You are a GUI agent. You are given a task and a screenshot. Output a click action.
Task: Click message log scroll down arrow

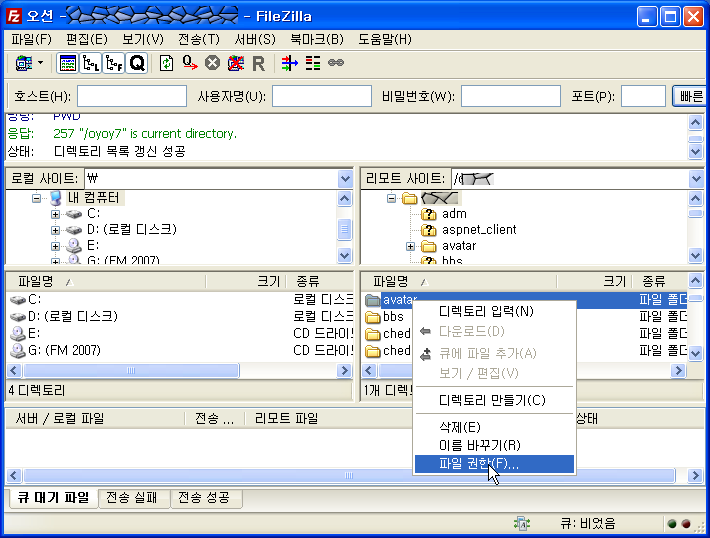[x=696, y=151]
